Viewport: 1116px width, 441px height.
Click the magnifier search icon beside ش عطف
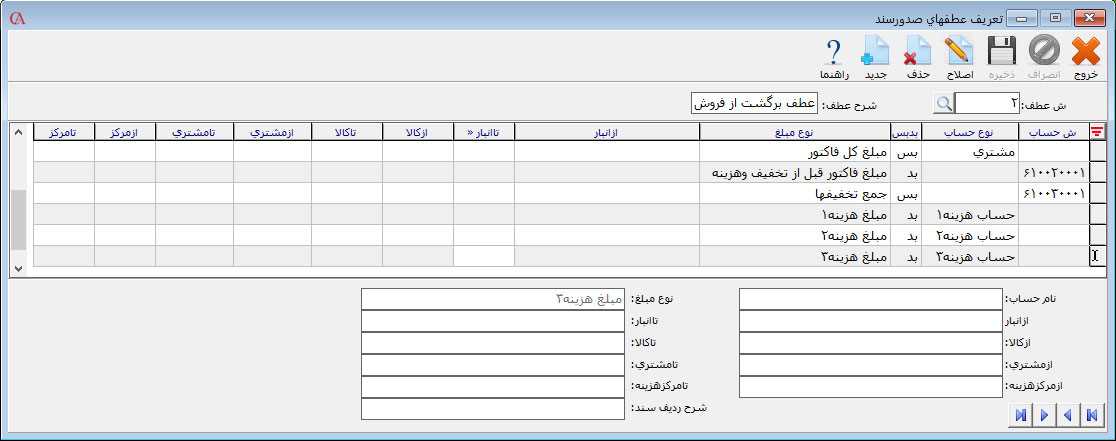pyautogui.click(x=944, y=104)
